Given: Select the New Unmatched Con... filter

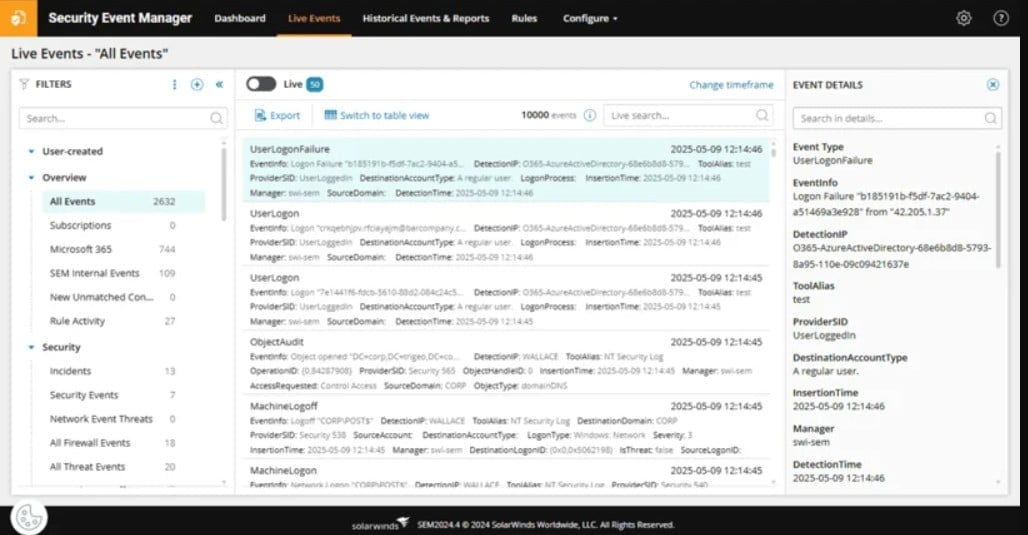Looking at the screenshot, I should 124,297.
